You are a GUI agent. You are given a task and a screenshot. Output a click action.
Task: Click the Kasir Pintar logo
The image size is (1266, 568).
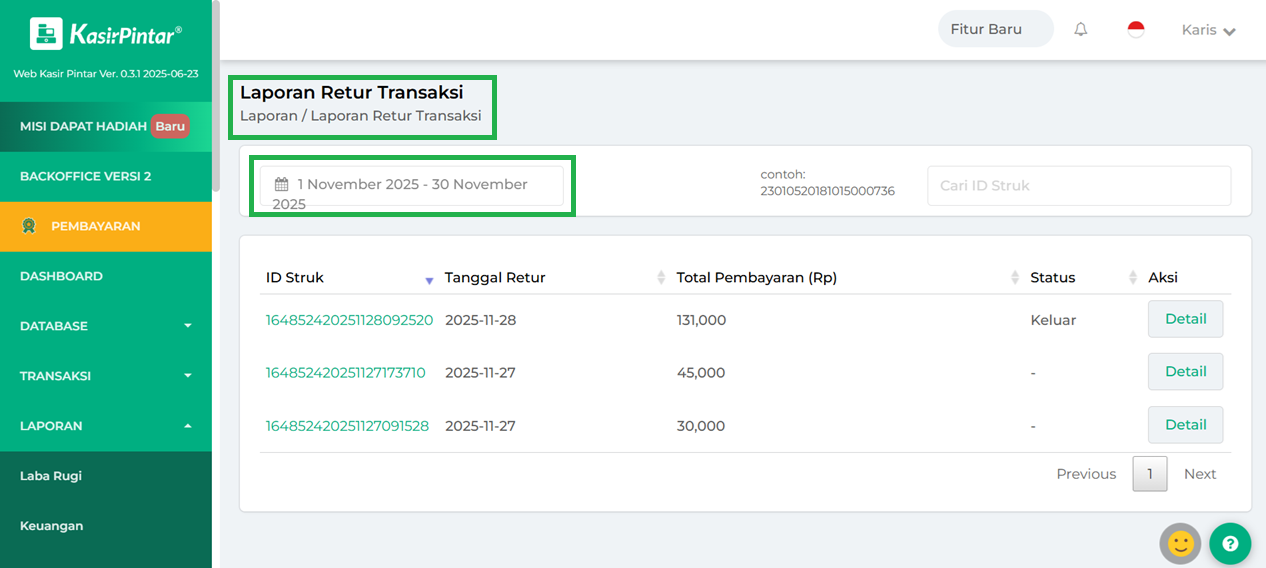106,35
